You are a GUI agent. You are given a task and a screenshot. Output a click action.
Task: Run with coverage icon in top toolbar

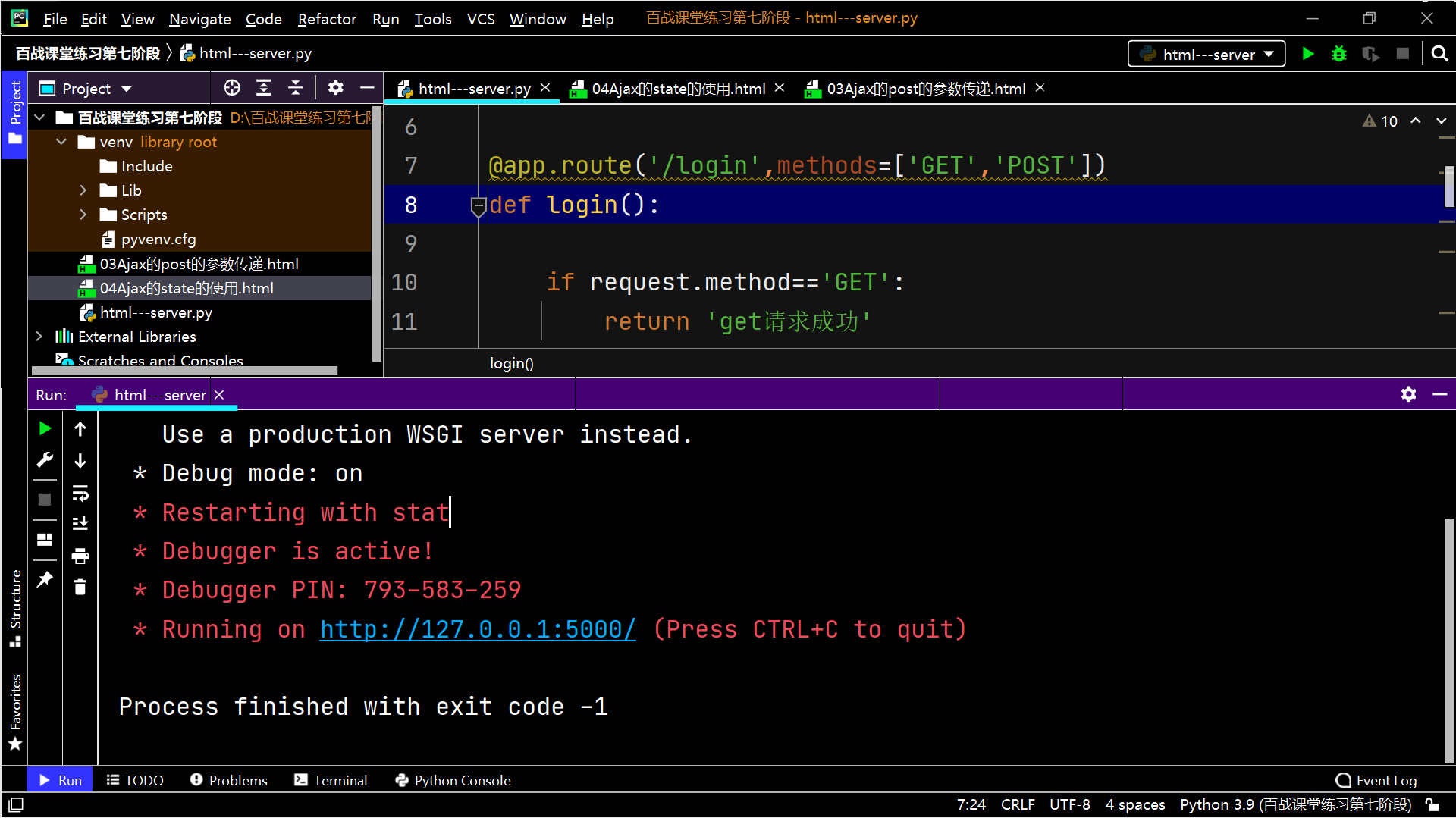pos(1370,54)
